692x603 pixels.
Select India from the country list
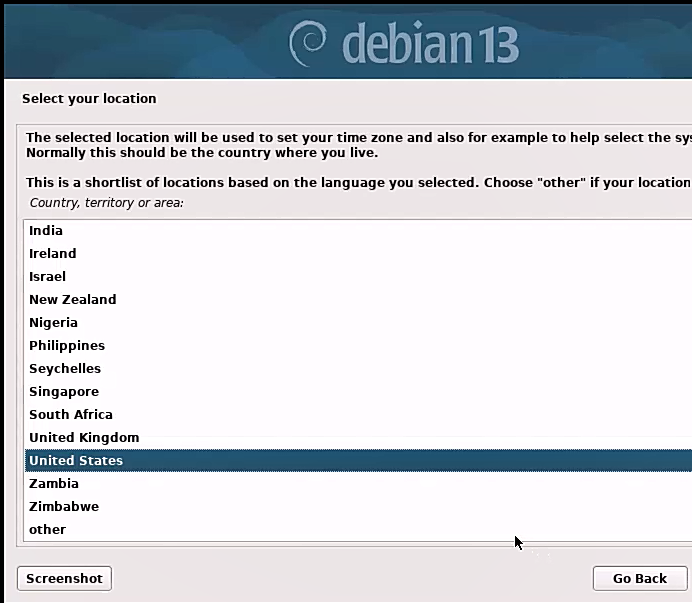tap(46, 231)
